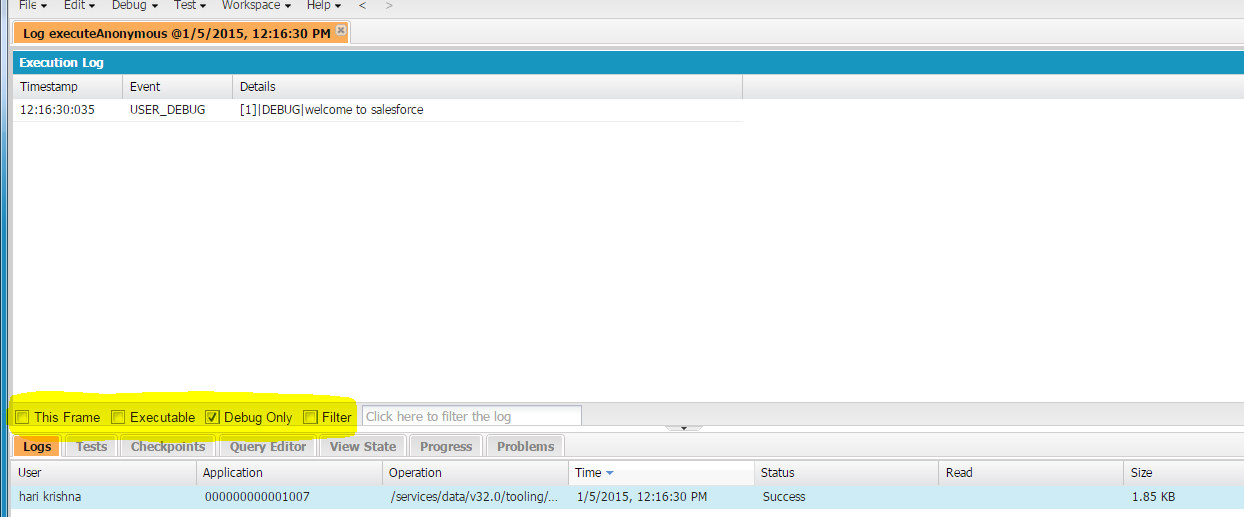Open the File menu dropdown
Image resolution: width=1244 pixels, height=517 pixels.
tap(33, 5)
